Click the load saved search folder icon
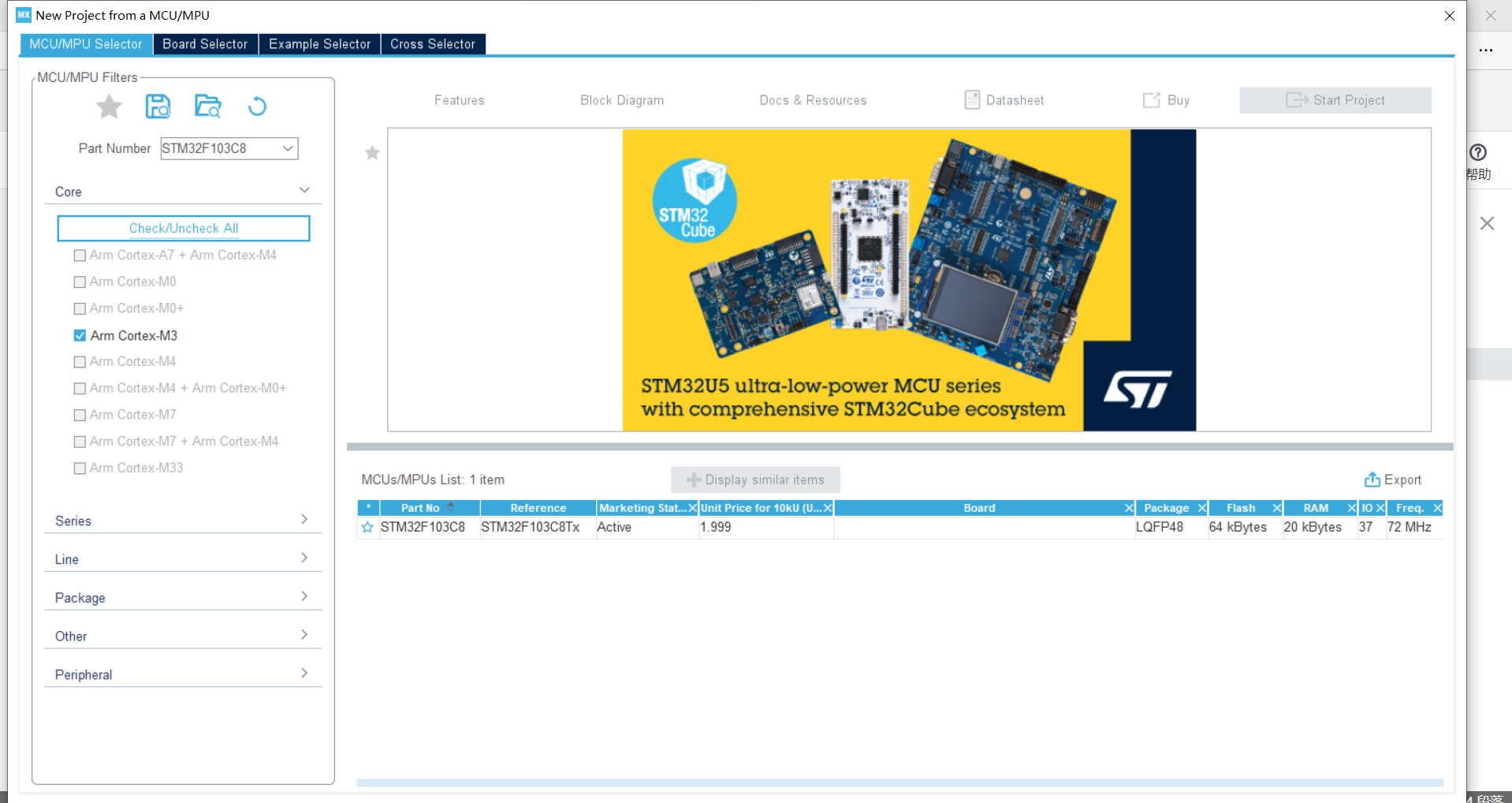The image size is (1512, 803). point(208,106)
